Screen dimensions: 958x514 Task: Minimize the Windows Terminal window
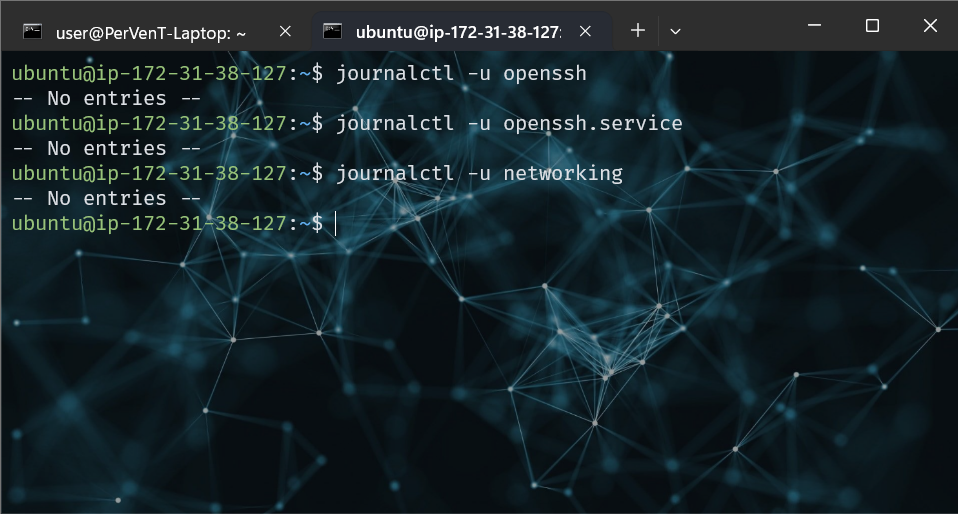click(x=817, y=26)
